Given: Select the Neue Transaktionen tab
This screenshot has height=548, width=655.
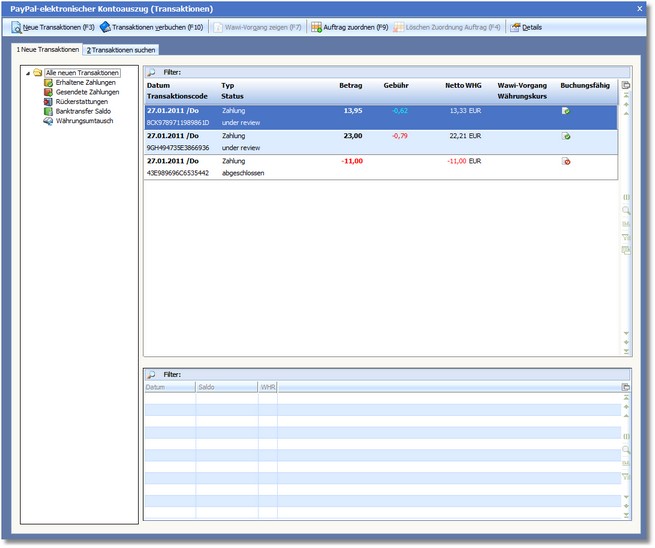Looking at the screenshot, I should coord(47,49).
